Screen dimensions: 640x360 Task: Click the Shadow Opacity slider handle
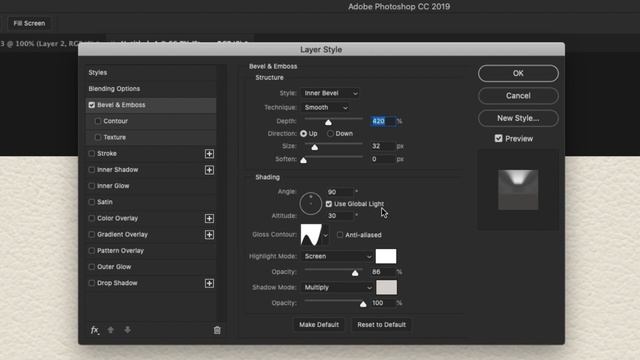click(363, 304)
